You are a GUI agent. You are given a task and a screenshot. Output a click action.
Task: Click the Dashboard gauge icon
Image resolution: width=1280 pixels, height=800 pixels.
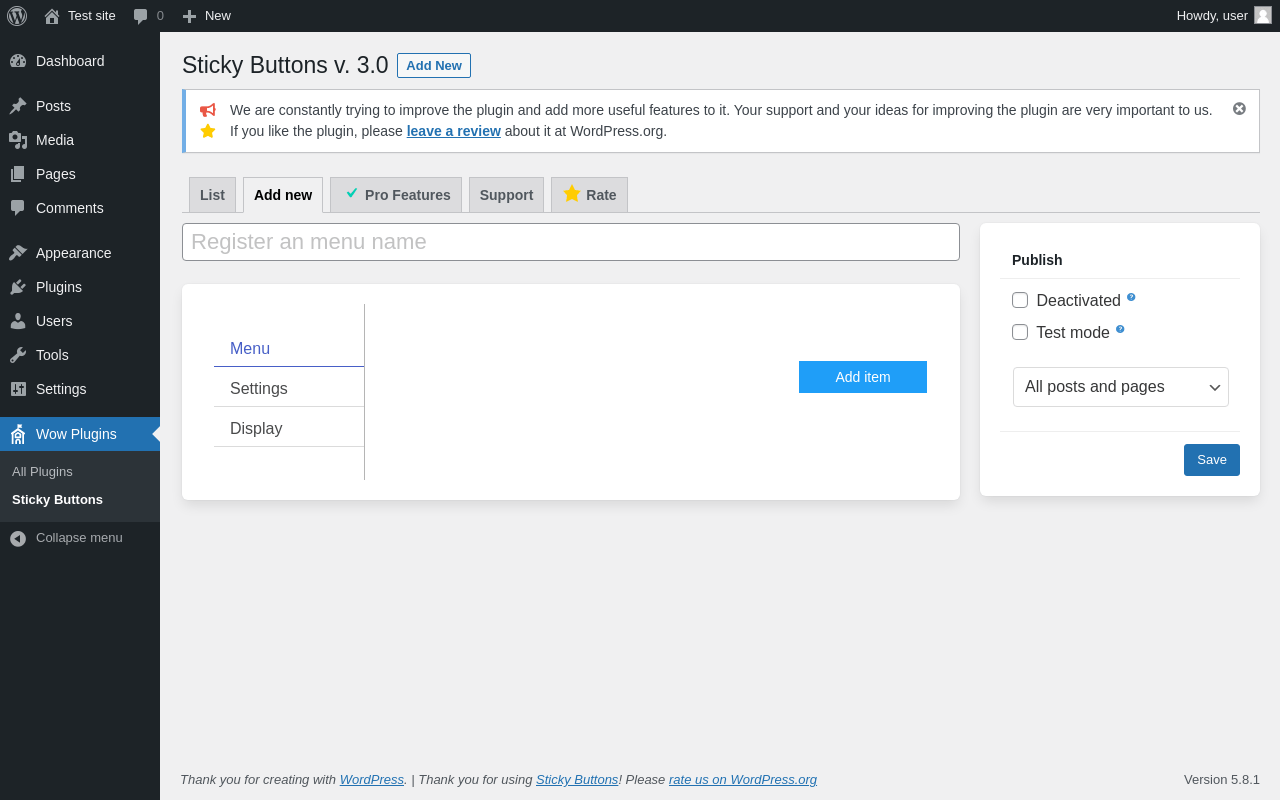[x=18, y=61]
